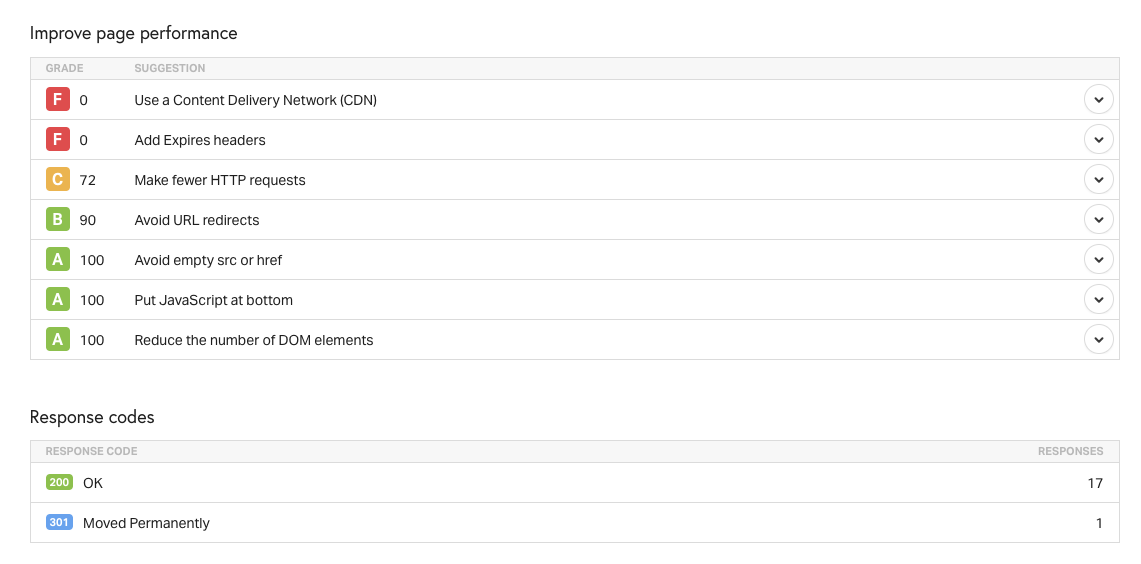
Task: Click the SUGGESTION column header
Action: tap(170, 68)
